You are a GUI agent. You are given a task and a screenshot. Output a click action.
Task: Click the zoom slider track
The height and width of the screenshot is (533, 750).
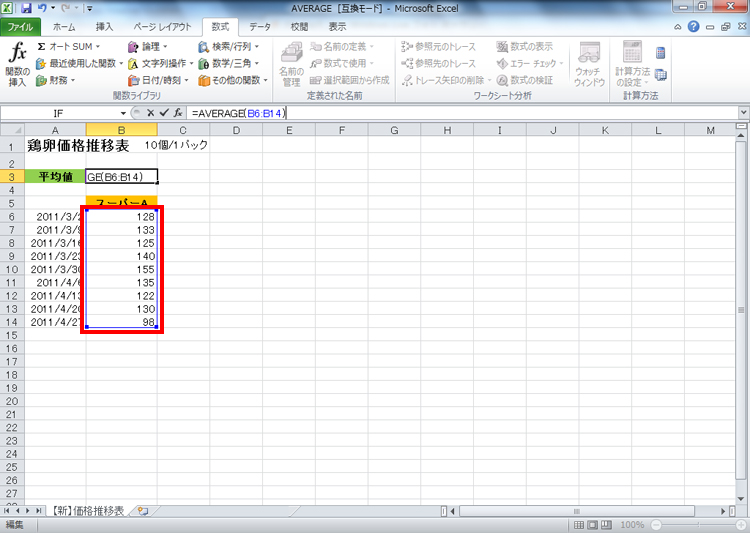698,525
